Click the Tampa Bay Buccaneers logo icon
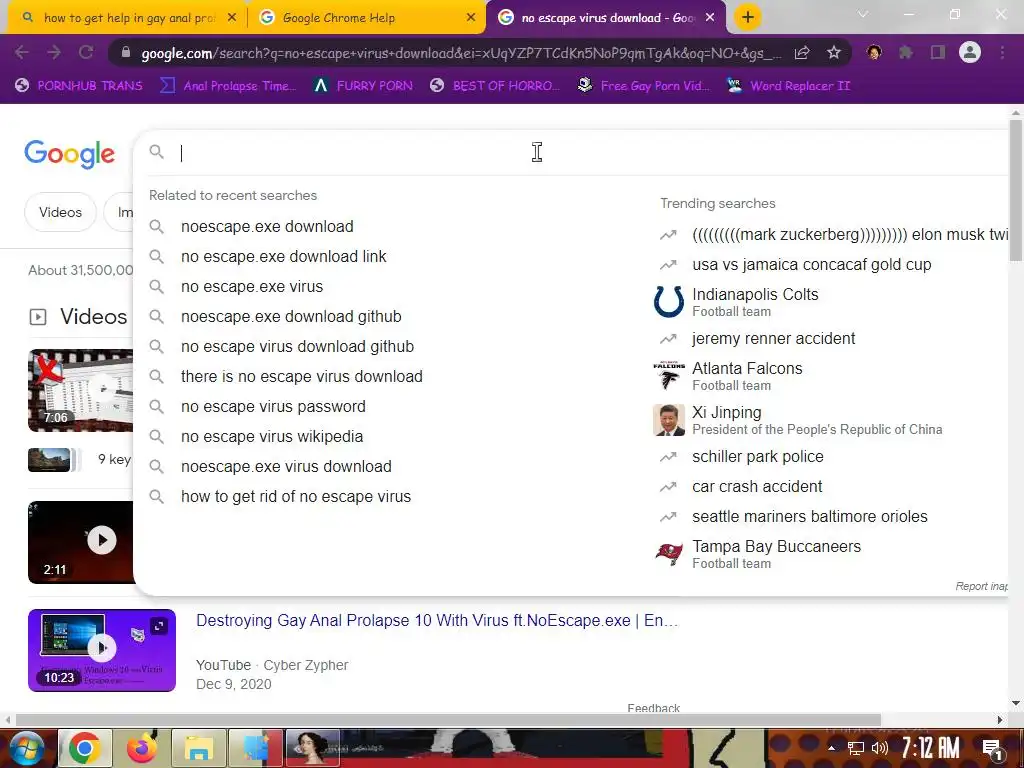The height and width of the screenshot is (768, 1024). click(669, 554)
